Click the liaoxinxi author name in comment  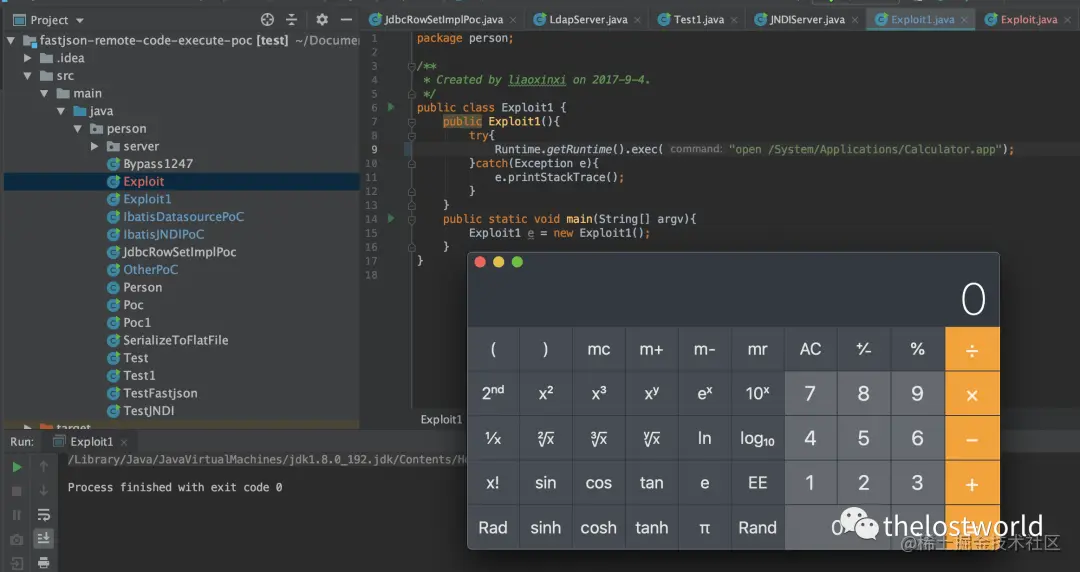pyautogui.click(x=537, y=80)
